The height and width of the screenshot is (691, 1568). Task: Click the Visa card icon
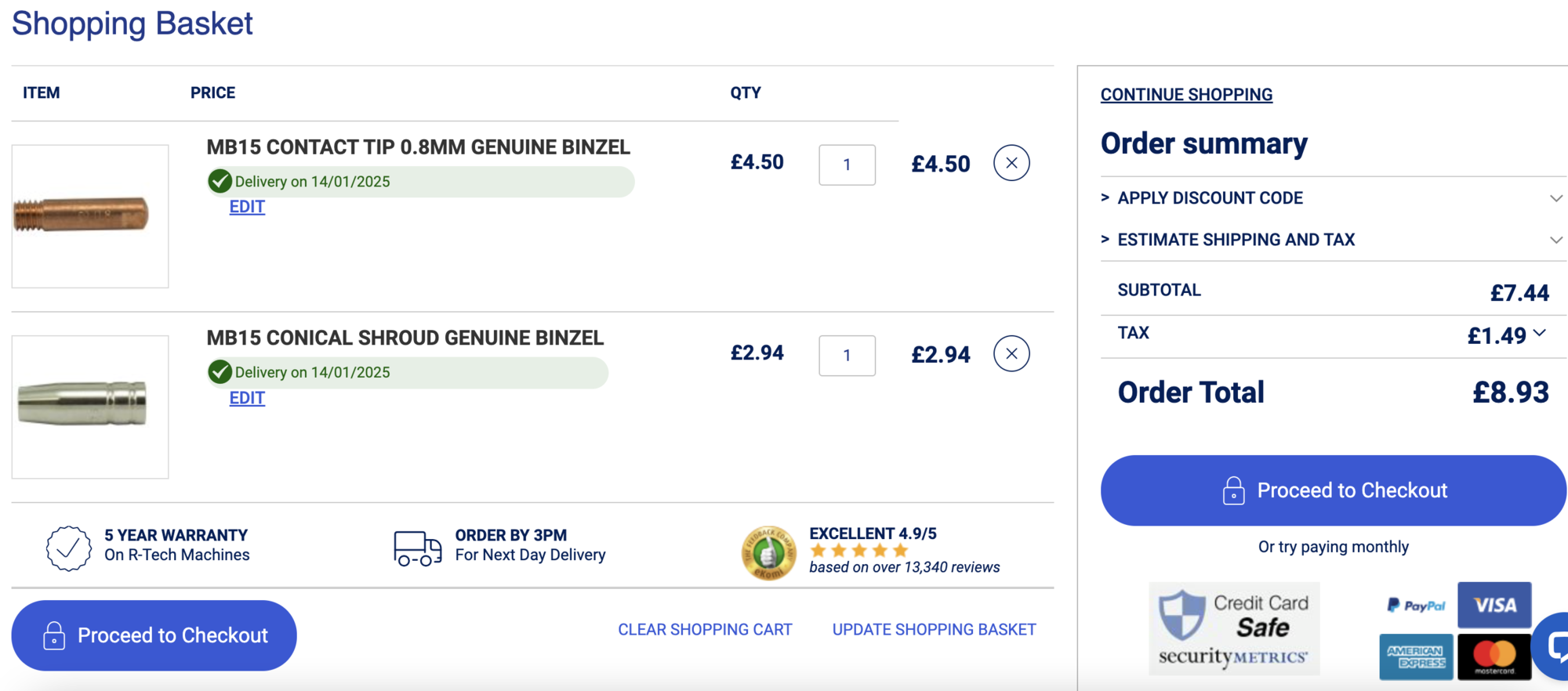pos(1494,605)
